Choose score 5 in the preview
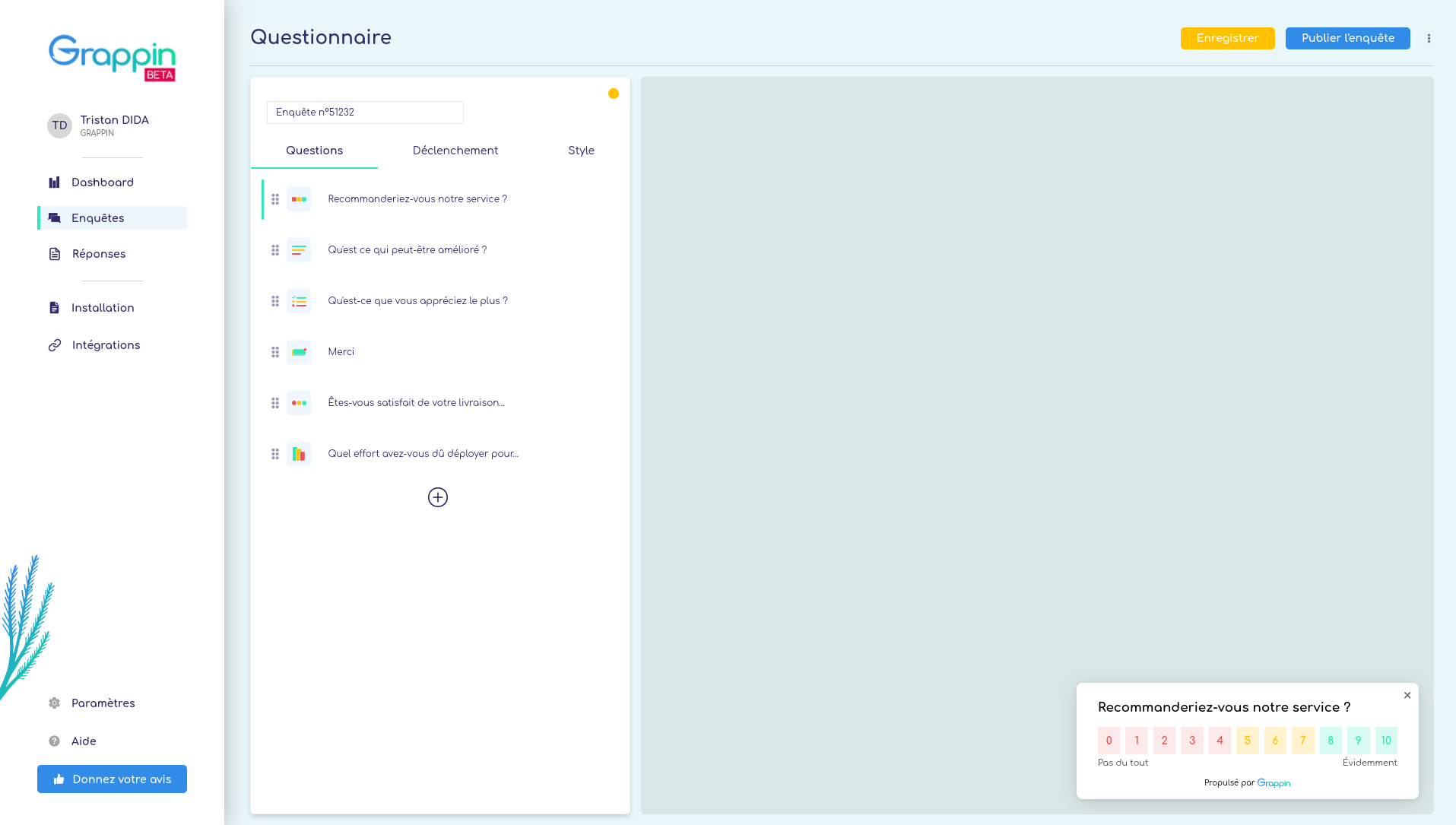This screenshot has width=1456, height=825. 1248,741
